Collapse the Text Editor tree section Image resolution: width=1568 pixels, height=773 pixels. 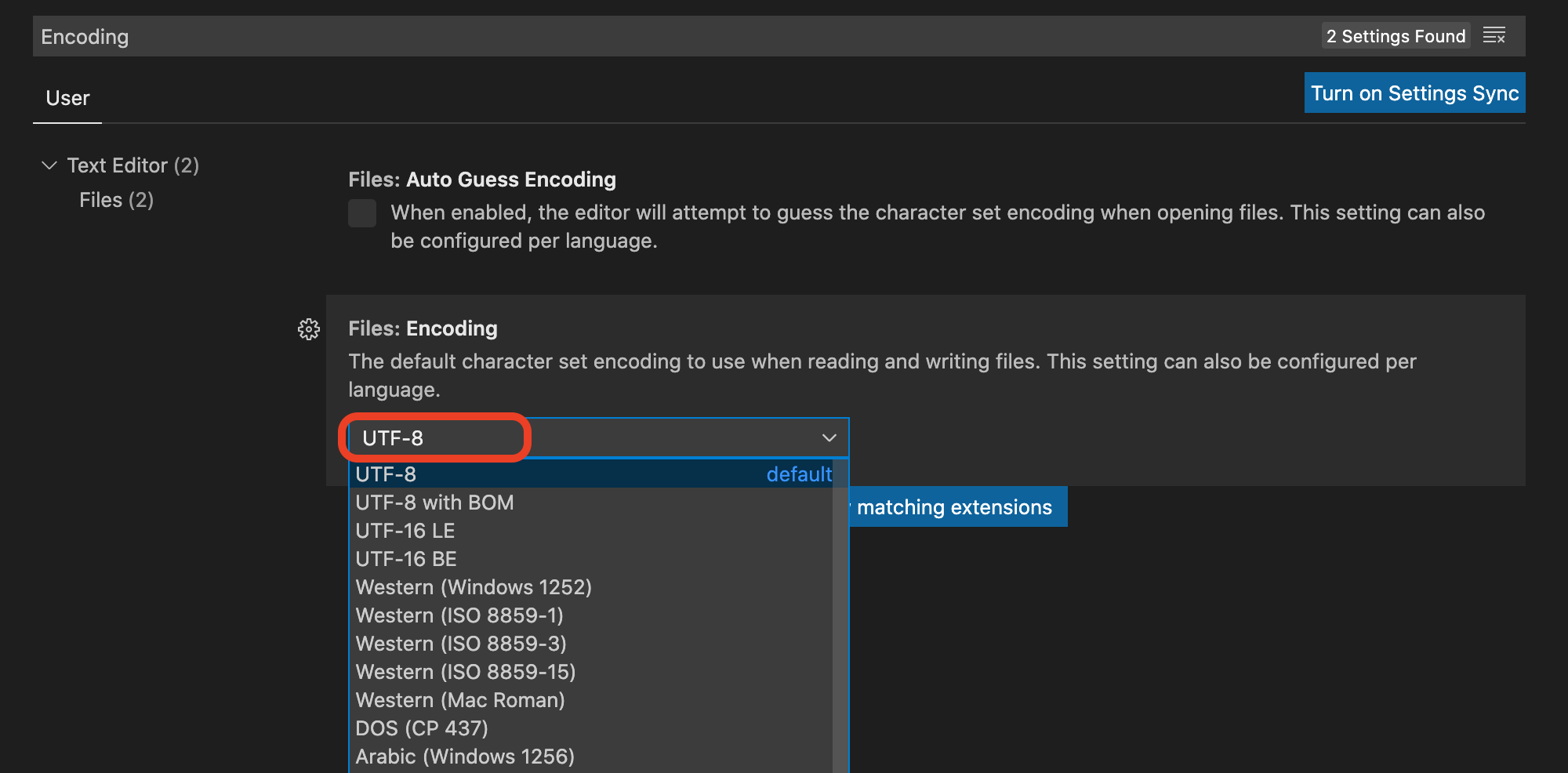[49, 165]
